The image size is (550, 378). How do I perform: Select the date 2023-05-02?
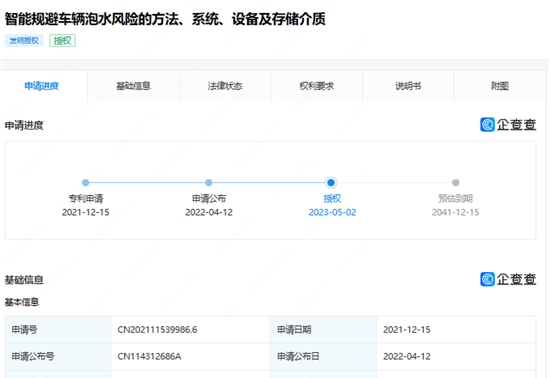pyautogui.click(x=332, y=212)
